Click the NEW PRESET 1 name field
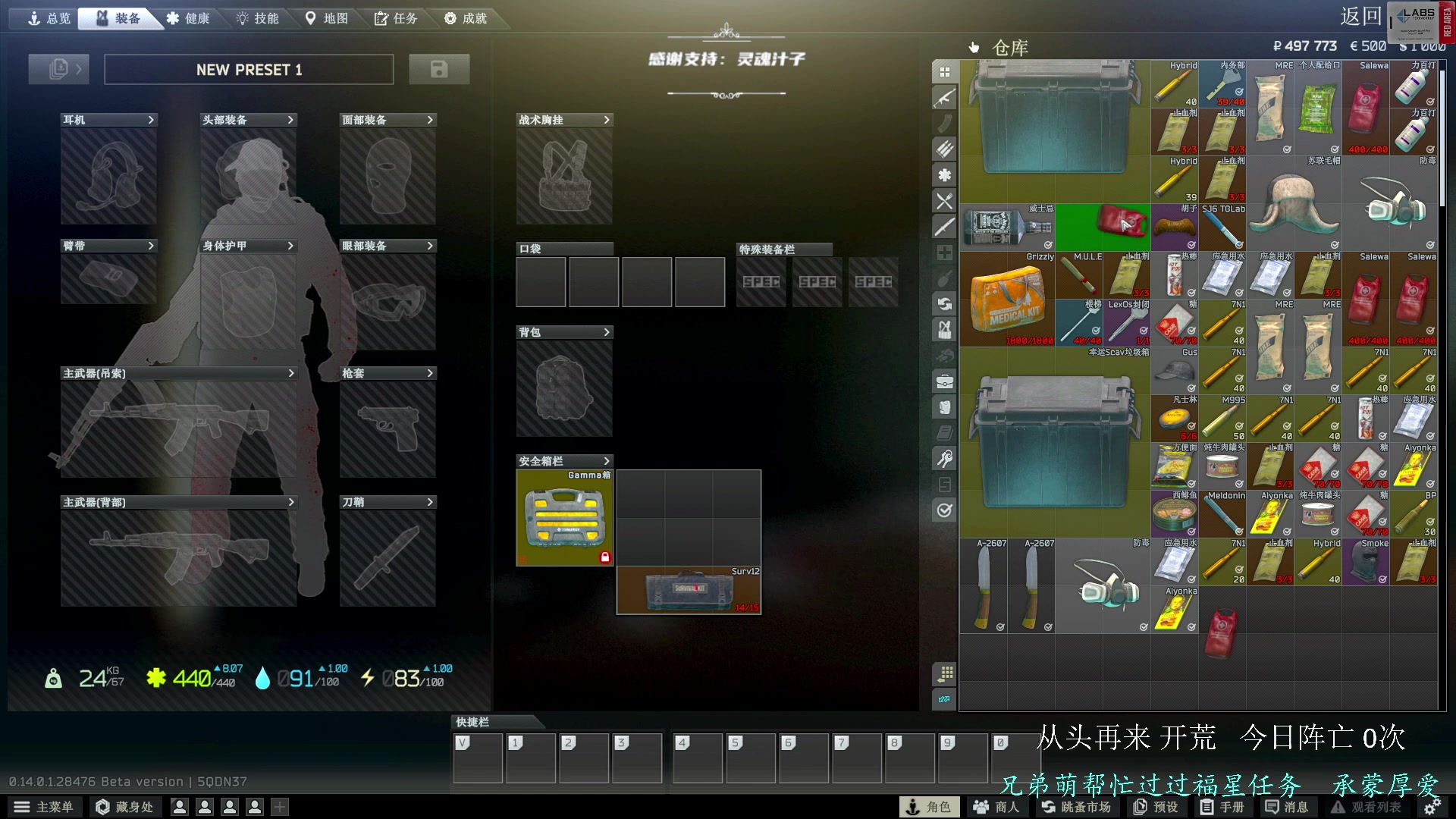 point(249,70)
